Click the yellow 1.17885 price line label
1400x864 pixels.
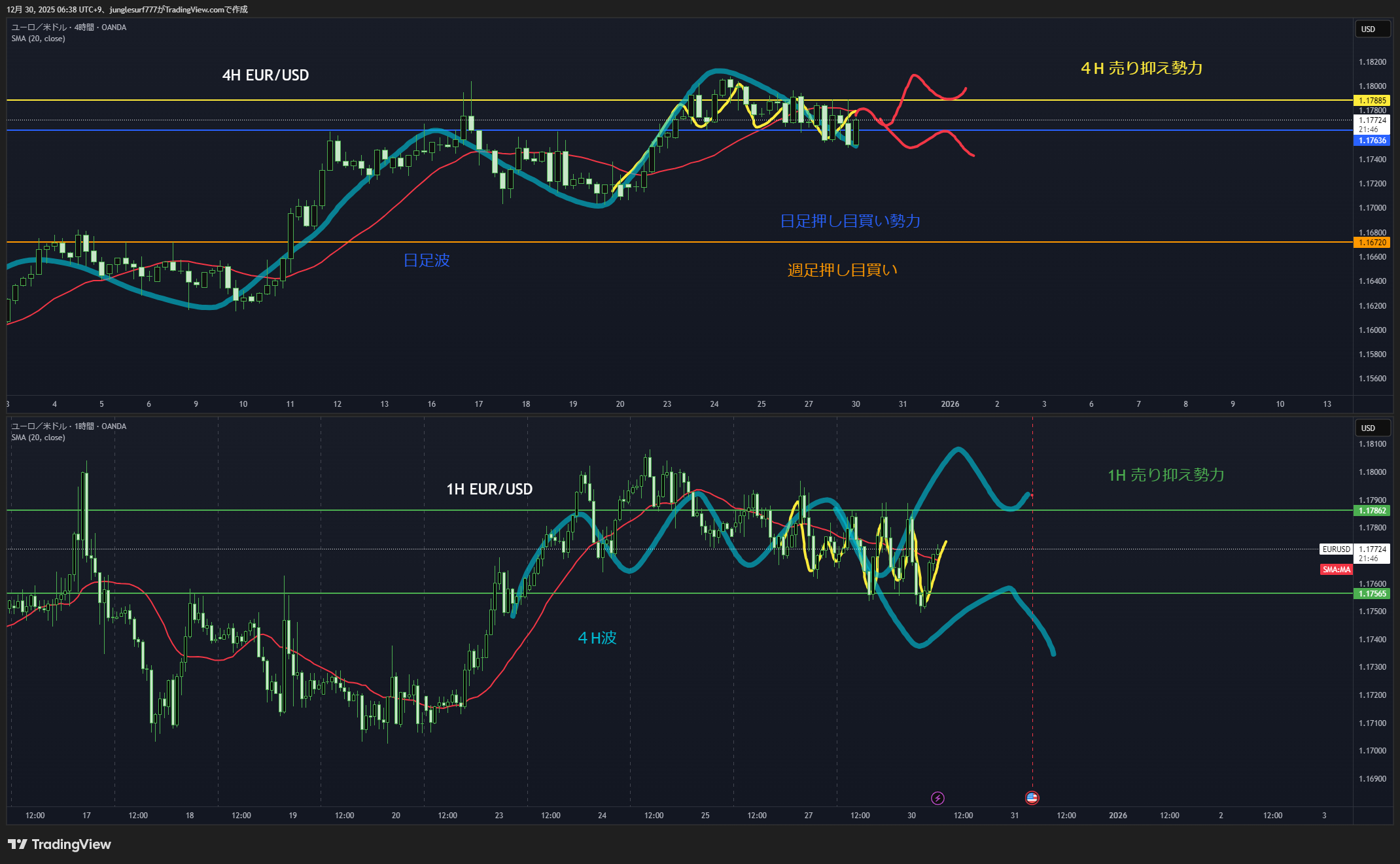click(1372, 101)
